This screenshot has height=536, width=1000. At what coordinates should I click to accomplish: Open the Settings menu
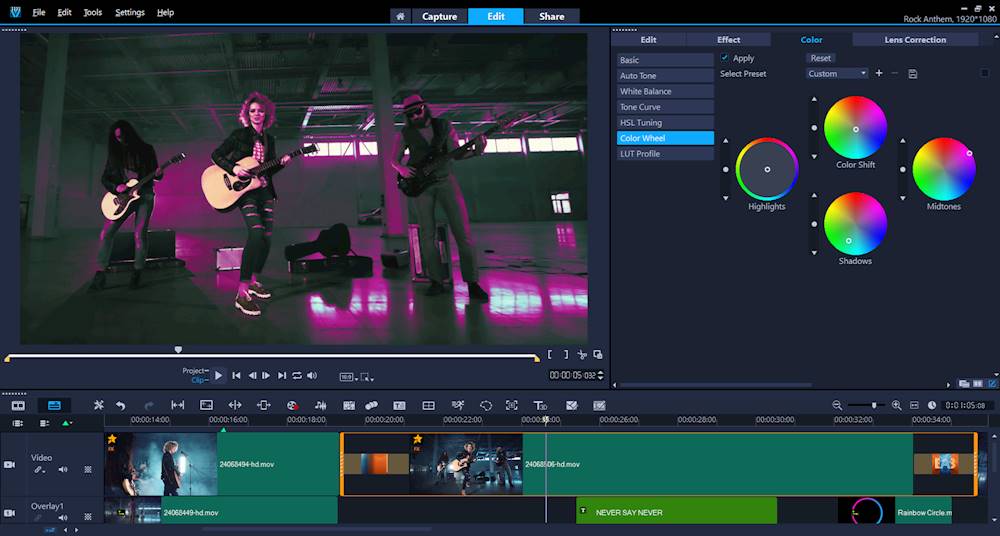pos(129,13)
